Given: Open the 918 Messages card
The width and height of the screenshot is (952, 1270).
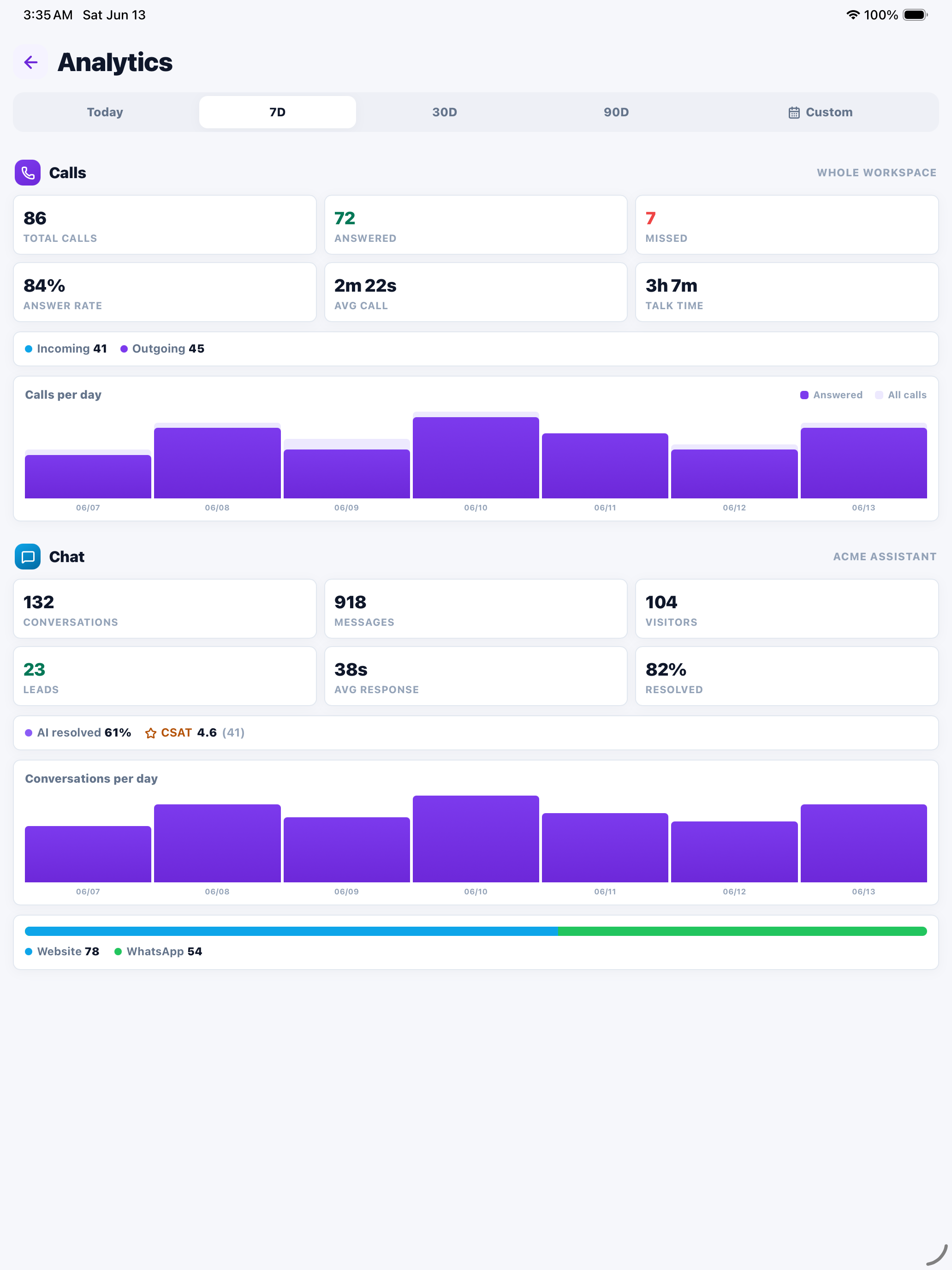Looking at the screenshot, I should click(476, 609).
